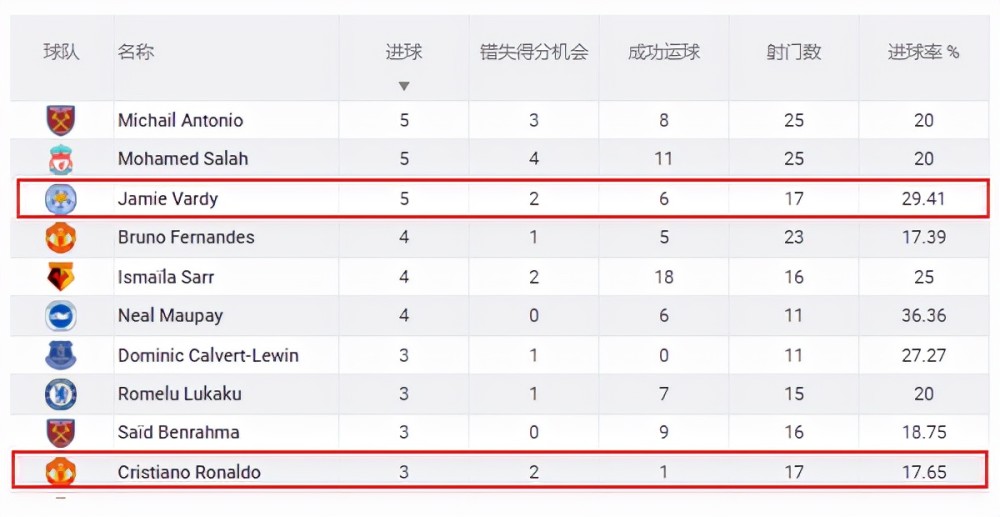This screenshot has height=517, width=1000.
Task: Sort table by 错失得分机会 column header
Action: click(x=534, y=52)
